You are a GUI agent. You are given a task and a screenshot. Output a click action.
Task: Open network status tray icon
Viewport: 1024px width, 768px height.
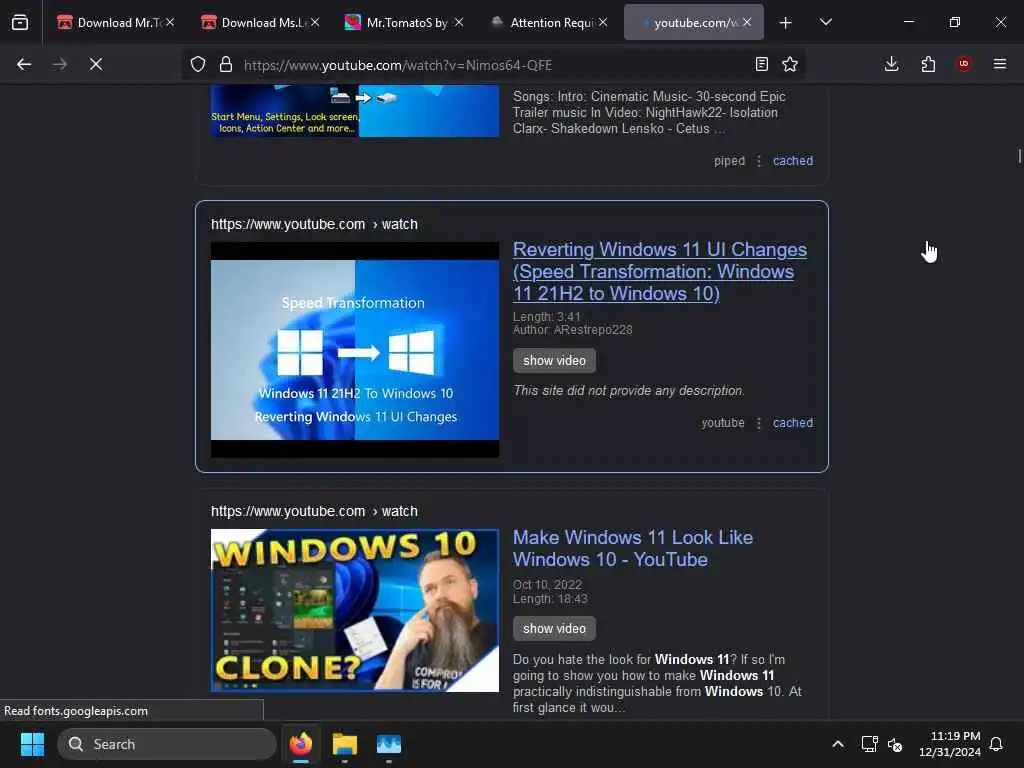pos(869,744)
